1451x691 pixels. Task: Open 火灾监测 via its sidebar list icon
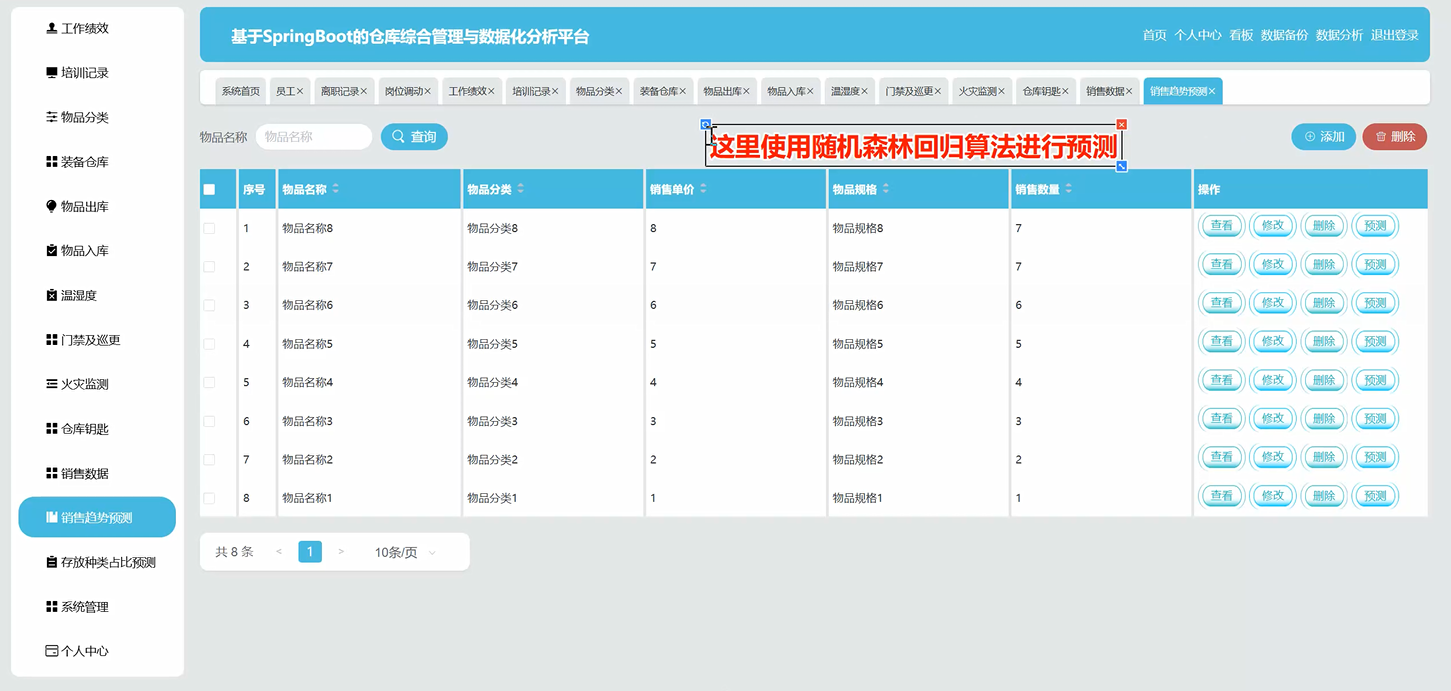[52, 384]
